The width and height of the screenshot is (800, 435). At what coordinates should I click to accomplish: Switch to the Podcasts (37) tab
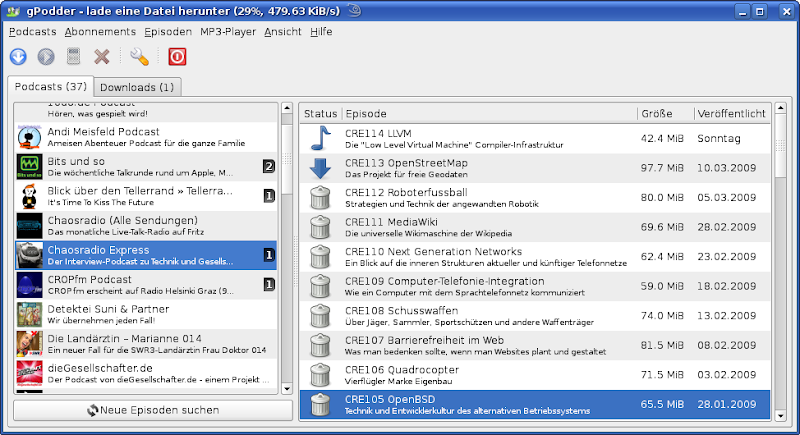pos(51,87)
